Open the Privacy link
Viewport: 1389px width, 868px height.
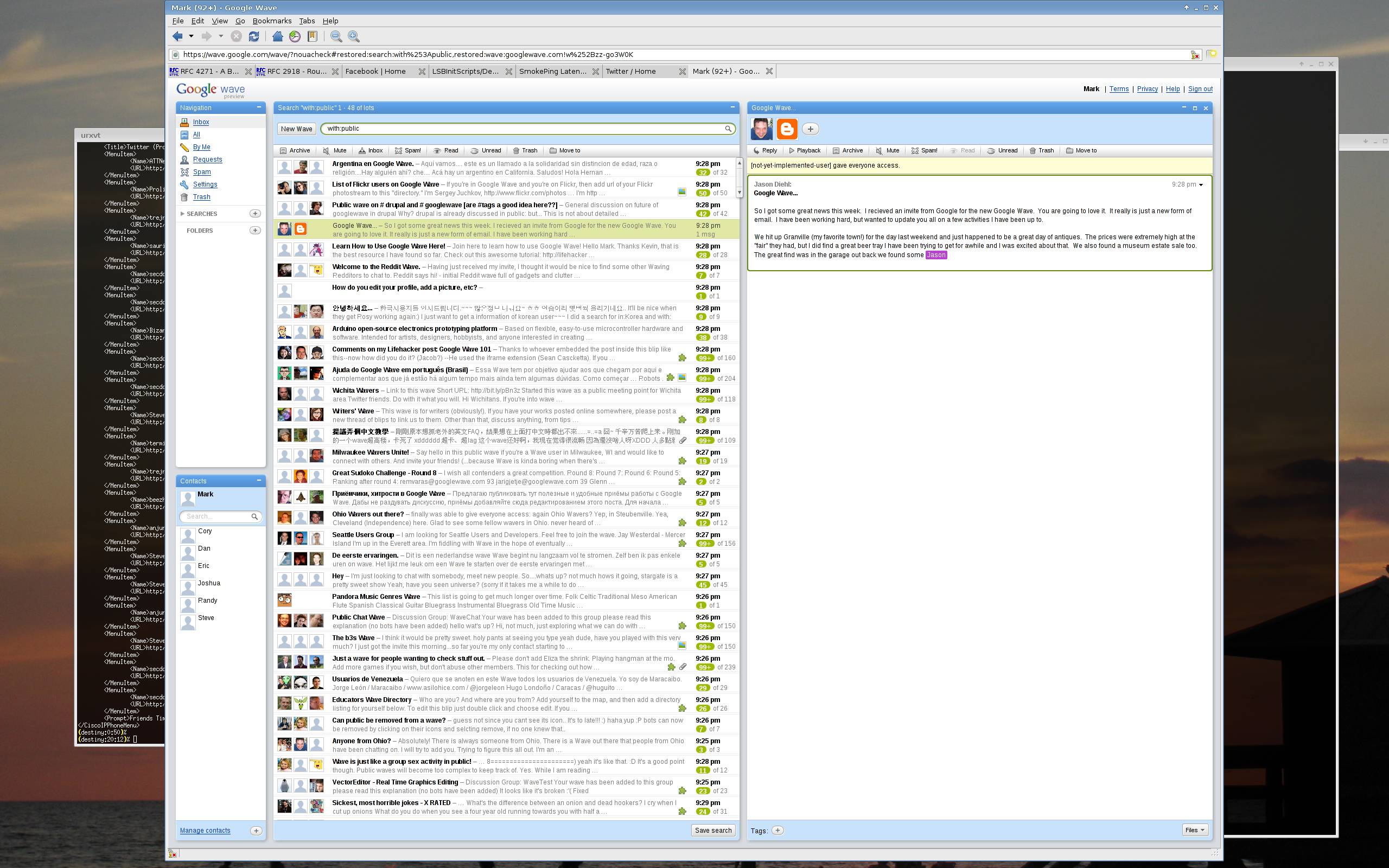(x=1148, y=89)
